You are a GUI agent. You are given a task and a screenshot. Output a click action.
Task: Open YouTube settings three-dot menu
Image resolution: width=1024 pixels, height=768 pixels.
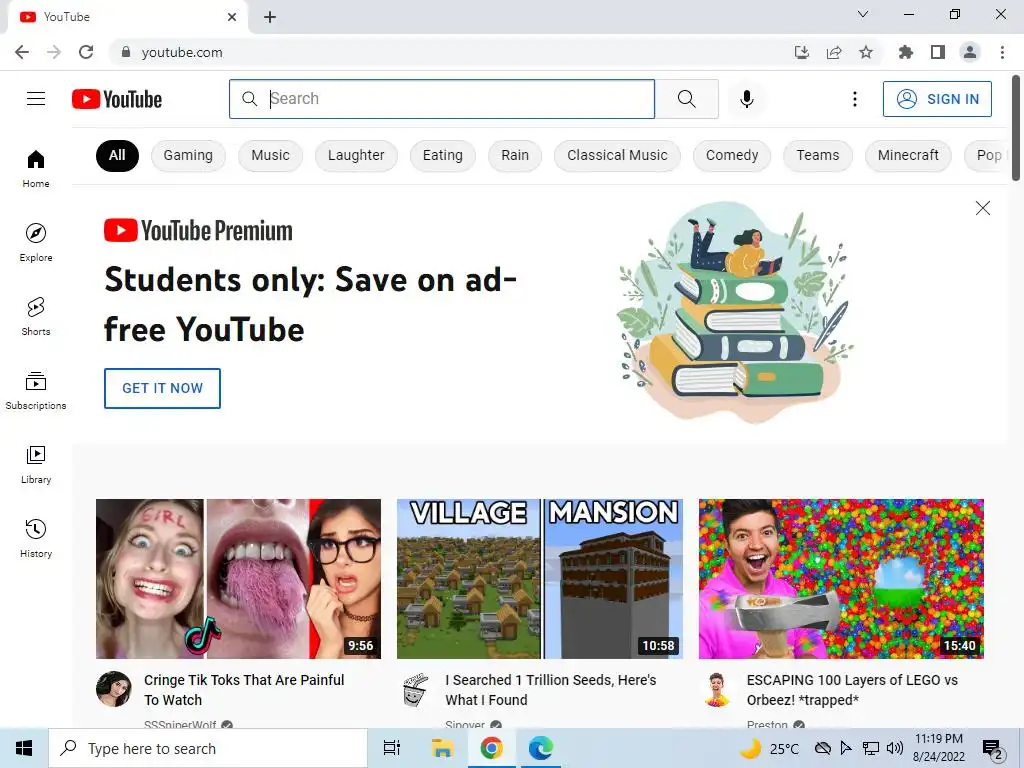pyautogui.click(x=854, y=99)
